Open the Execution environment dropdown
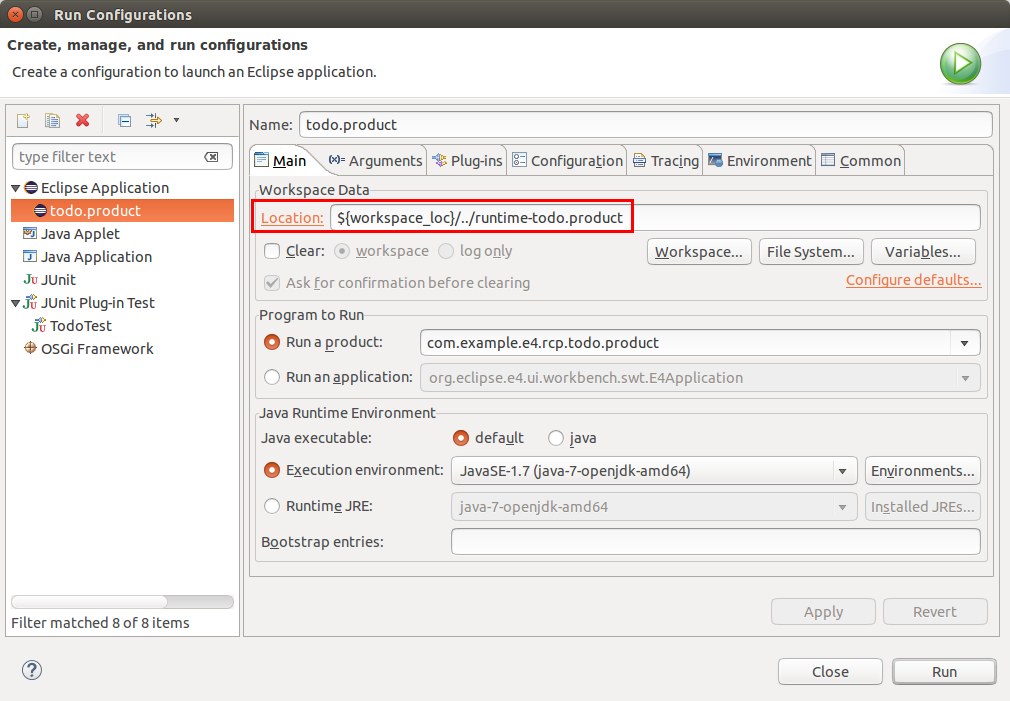Image resolution: width=1010 pixels, height=701 pixels. 841,470
